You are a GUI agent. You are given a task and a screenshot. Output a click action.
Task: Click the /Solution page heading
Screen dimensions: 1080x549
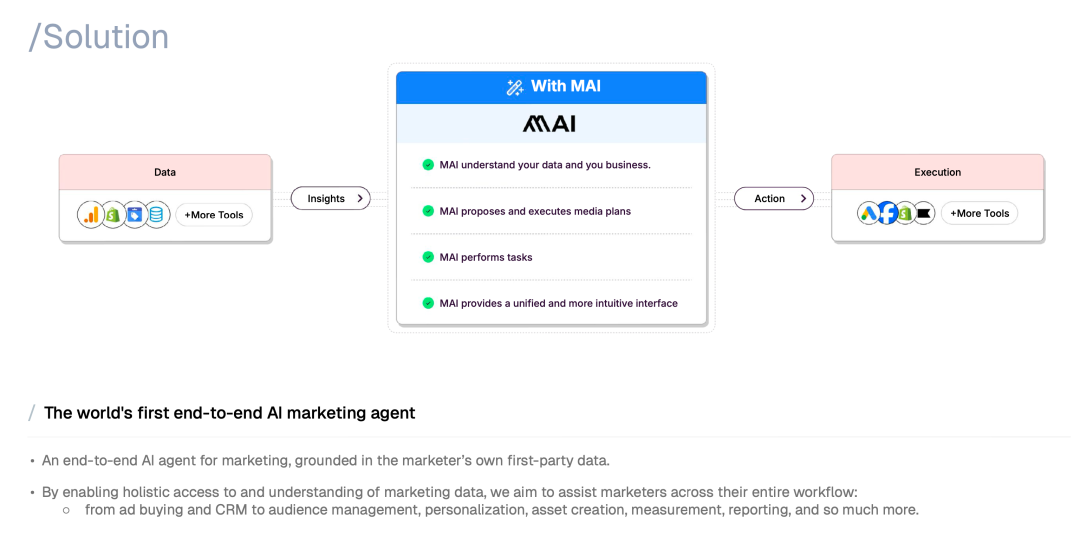tap(99, 37)
